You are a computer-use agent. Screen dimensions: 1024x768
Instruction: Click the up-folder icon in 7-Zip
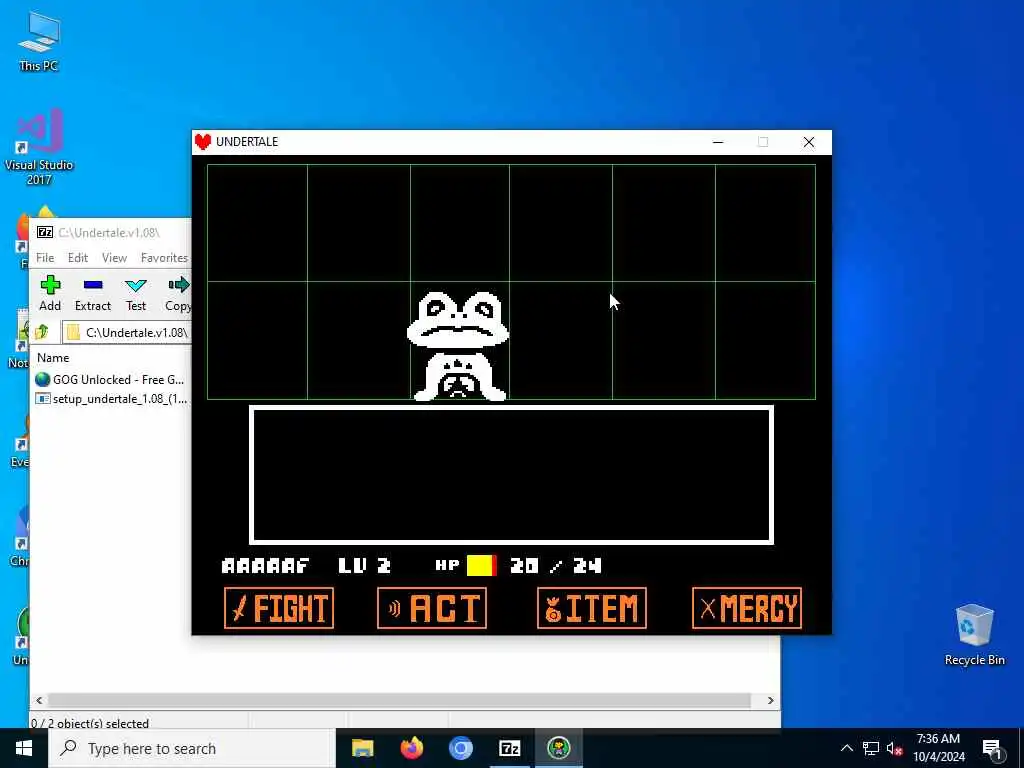point(42,332)
